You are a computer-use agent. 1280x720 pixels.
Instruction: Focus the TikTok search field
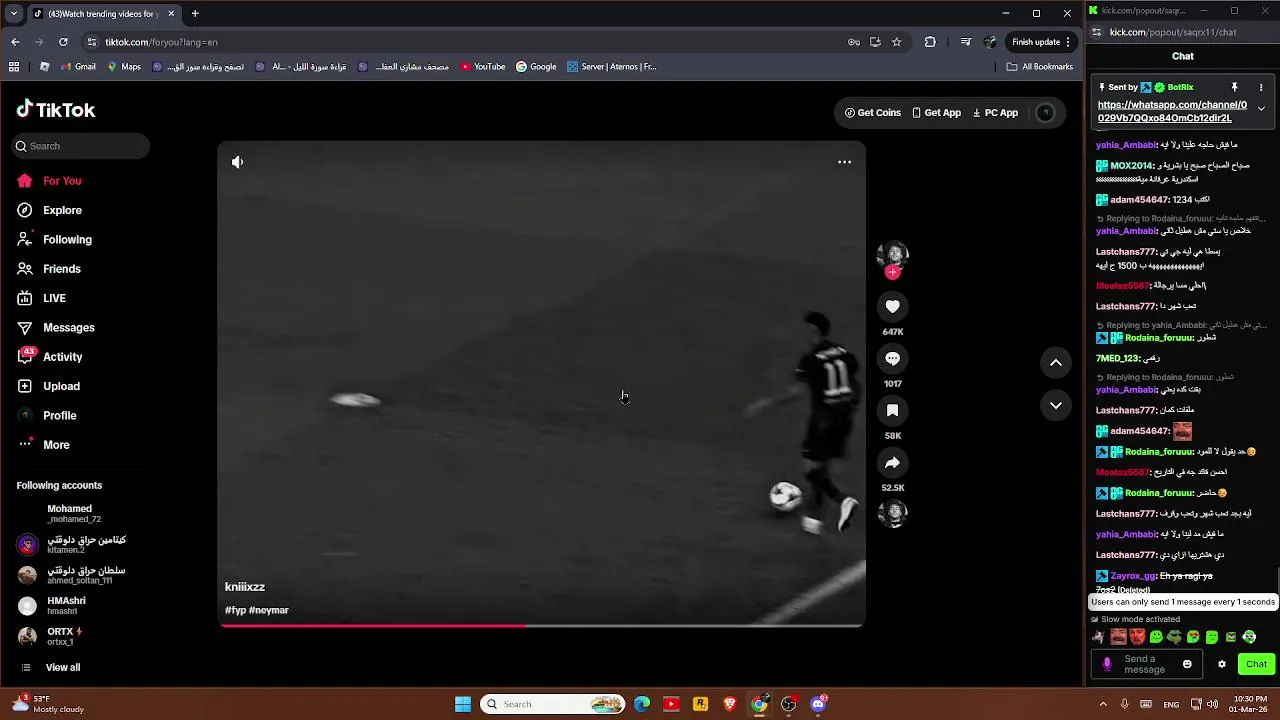81,146
